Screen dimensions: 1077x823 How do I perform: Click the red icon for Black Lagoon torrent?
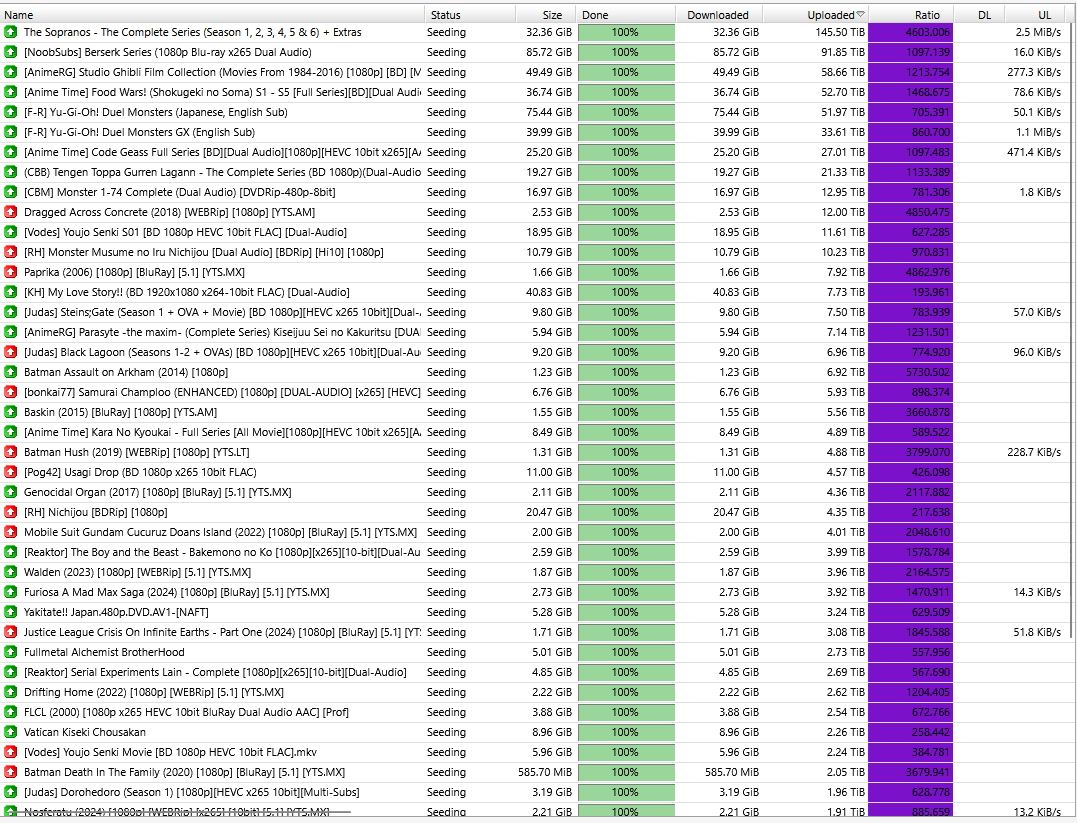pos(10,352)
